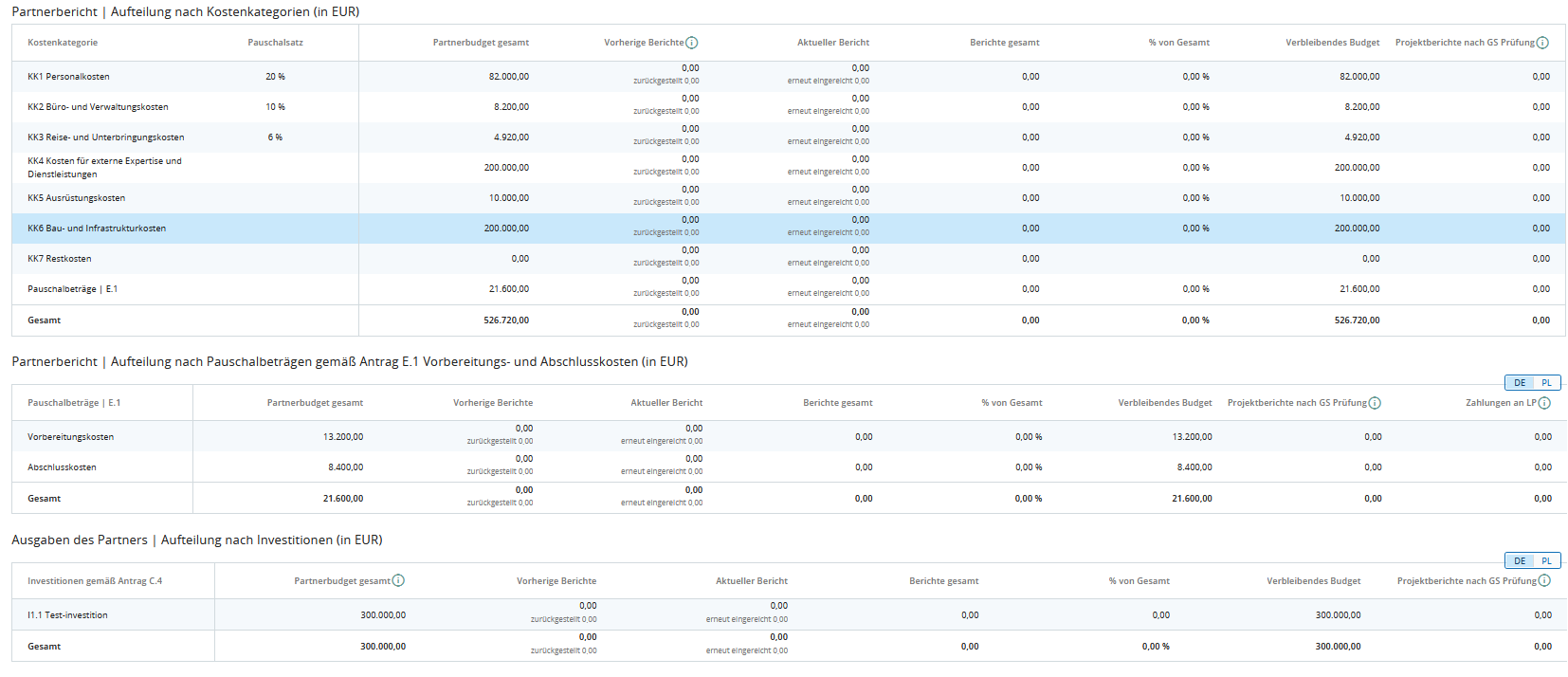Click the Vorbereitungskosten row label
The height and width of the screenshot is (677, 1568).
(x=70, y=437)
